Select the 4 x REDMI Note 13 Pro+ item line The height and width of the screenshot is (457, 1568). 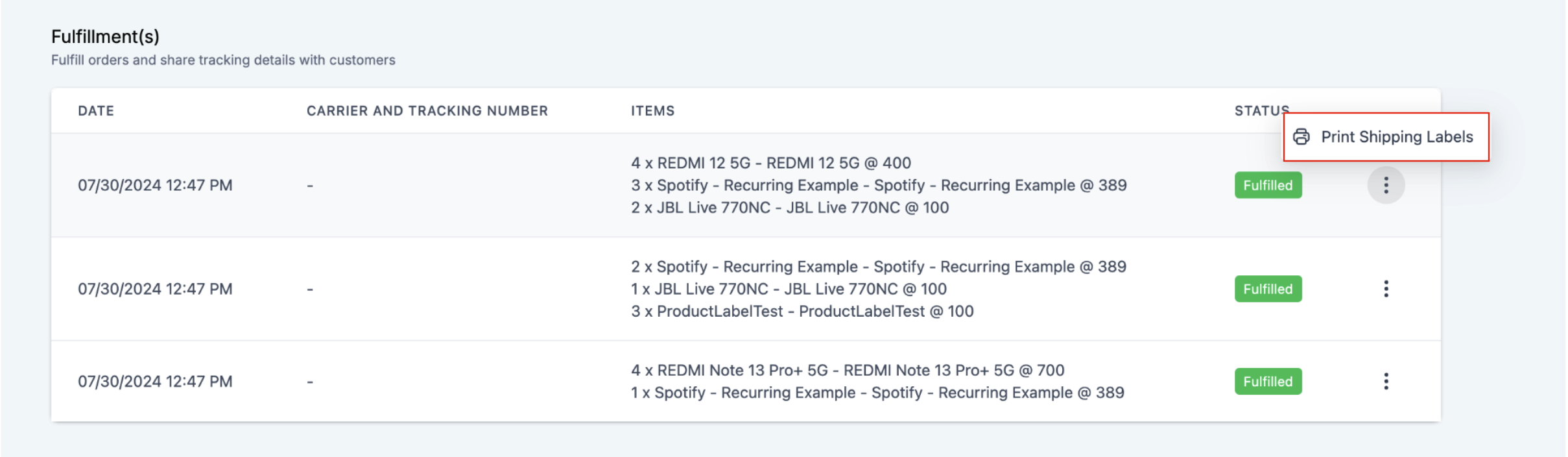848,370
